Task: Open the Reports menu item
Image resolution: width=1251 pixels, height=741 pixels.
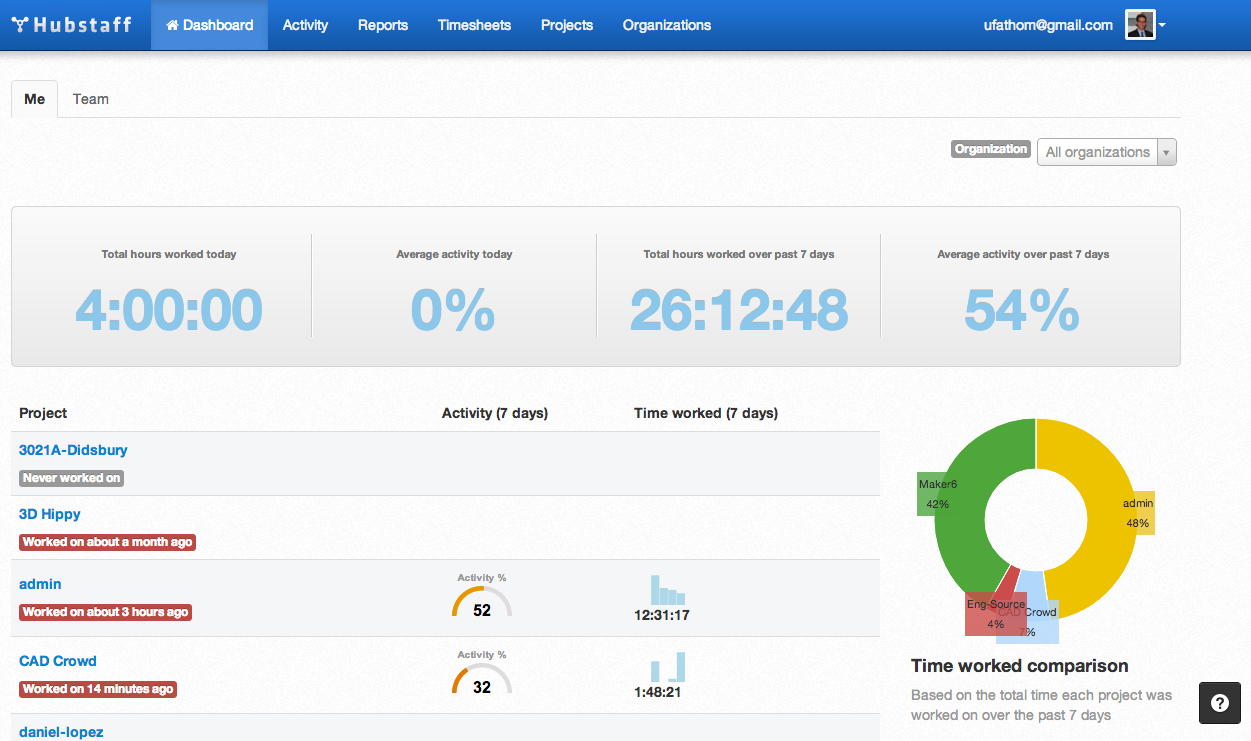Action: click(383, 25)
